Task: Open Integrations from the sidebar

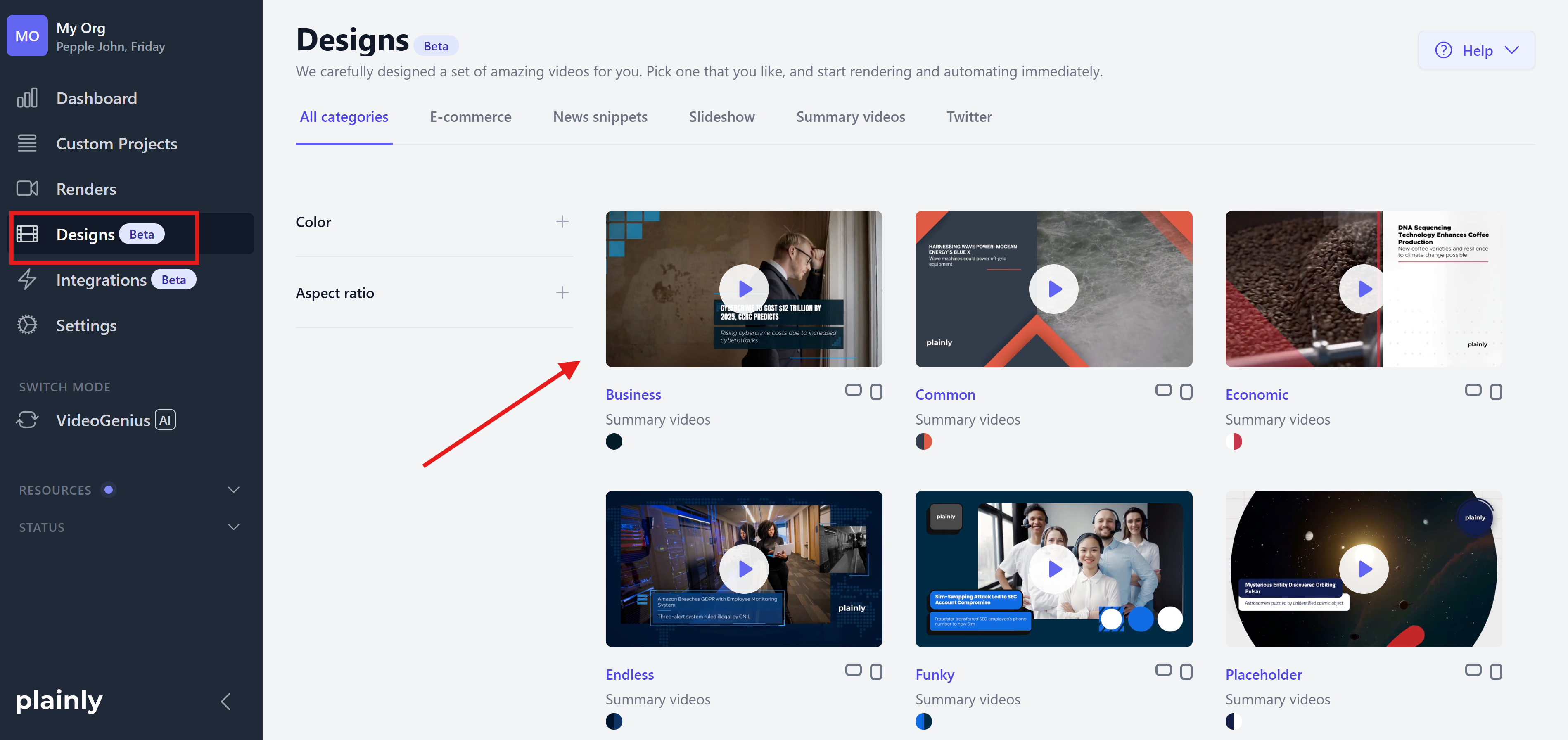Action: coord(102,280)
